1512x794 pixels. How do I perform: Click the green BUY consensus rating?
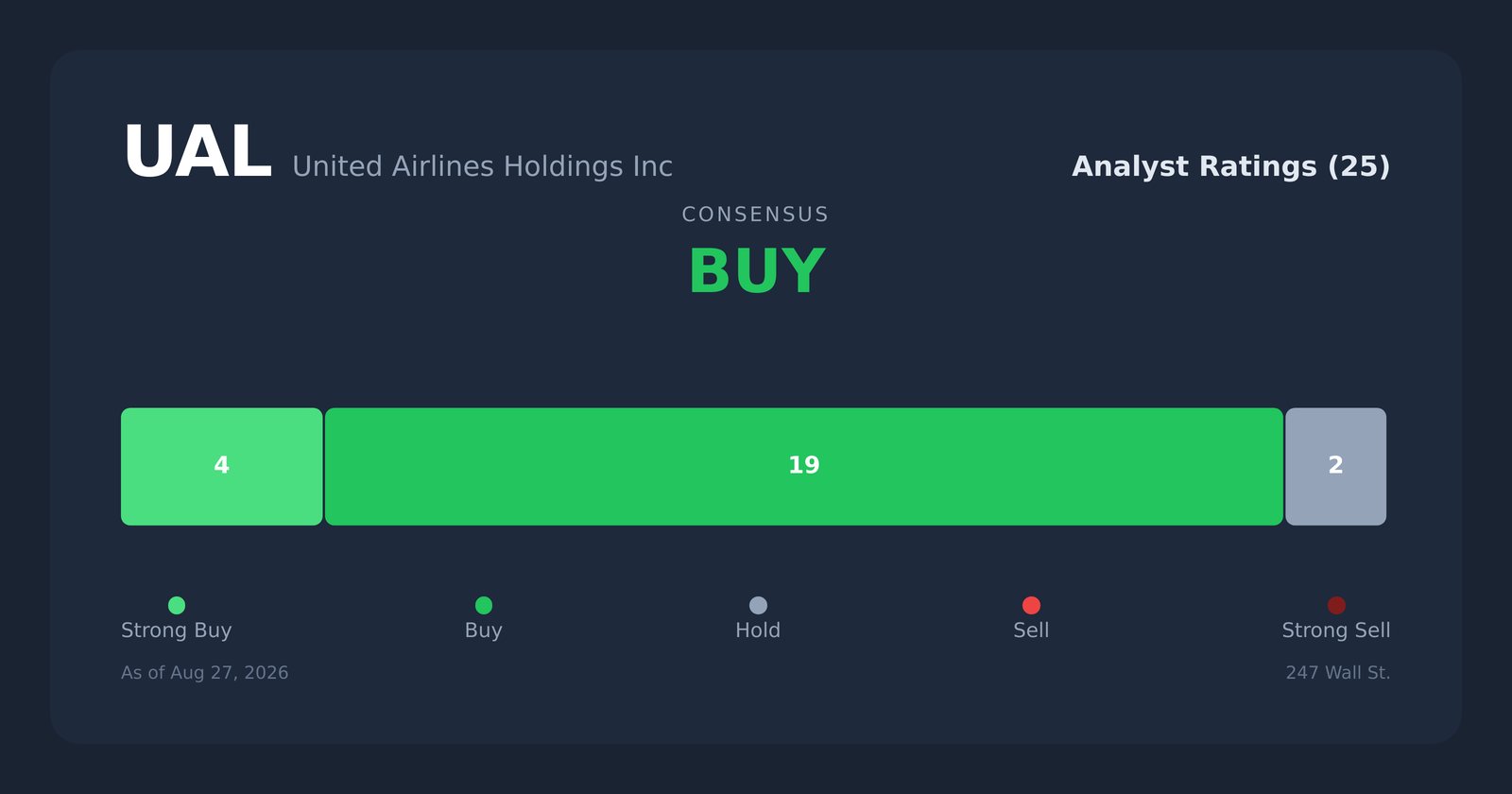(x=757, y=272)
